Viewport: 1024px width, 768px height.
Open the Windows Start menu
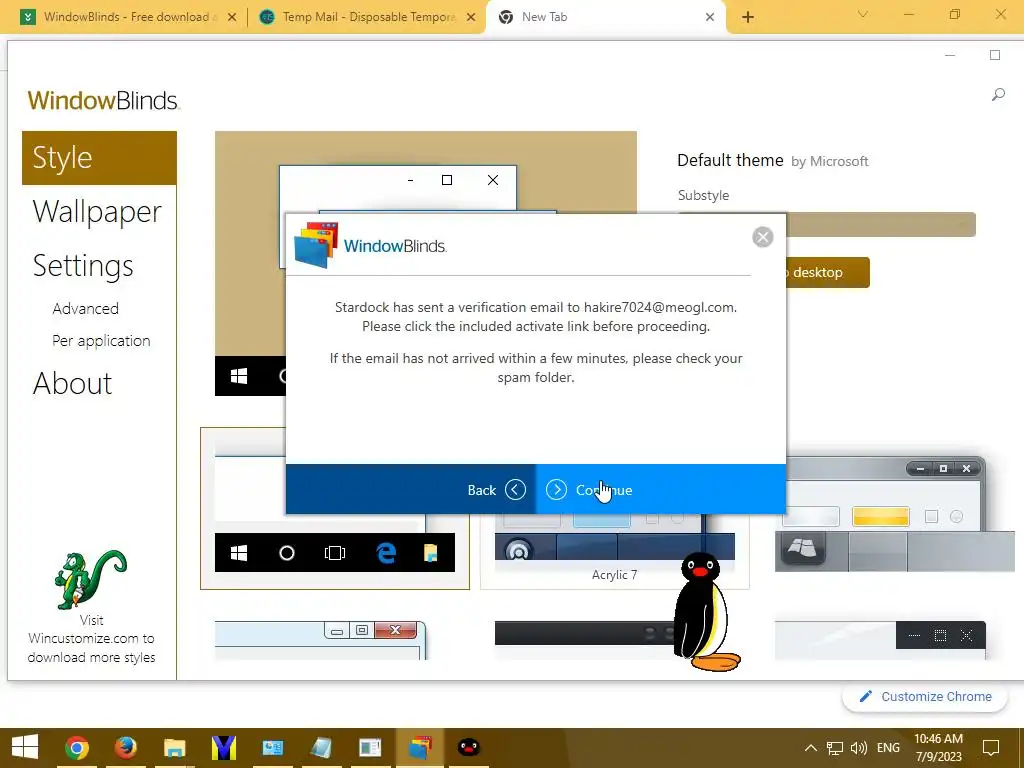(25, 747)
